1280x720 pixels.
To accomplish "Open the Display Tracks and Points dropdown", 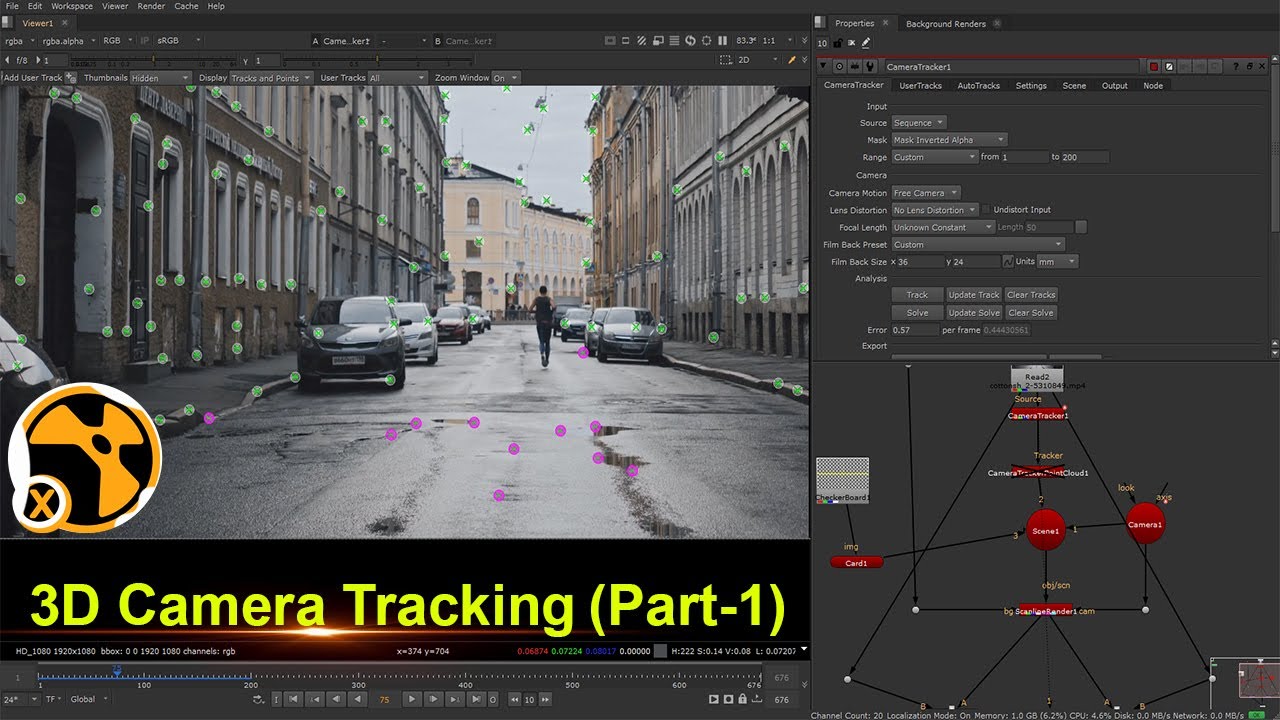I will 271,78.
